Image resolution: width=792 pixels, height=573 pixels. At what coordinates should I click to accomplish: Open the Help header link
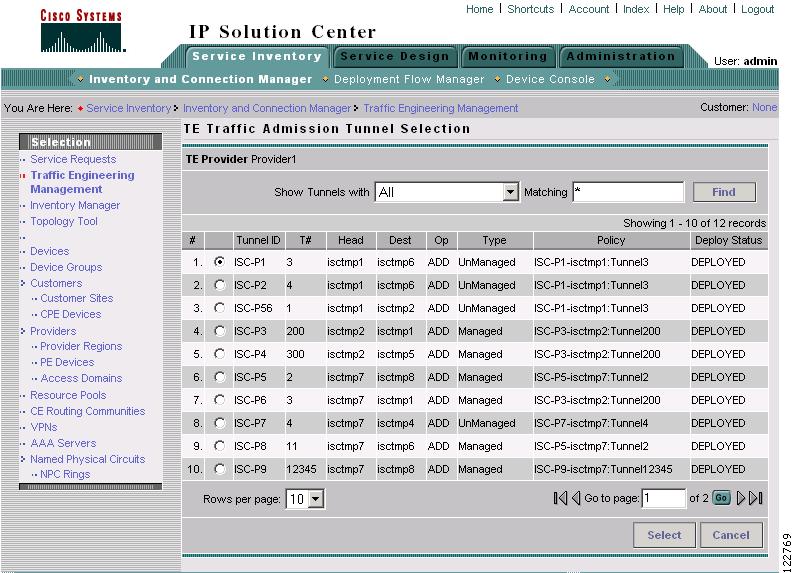click(673, 9)
